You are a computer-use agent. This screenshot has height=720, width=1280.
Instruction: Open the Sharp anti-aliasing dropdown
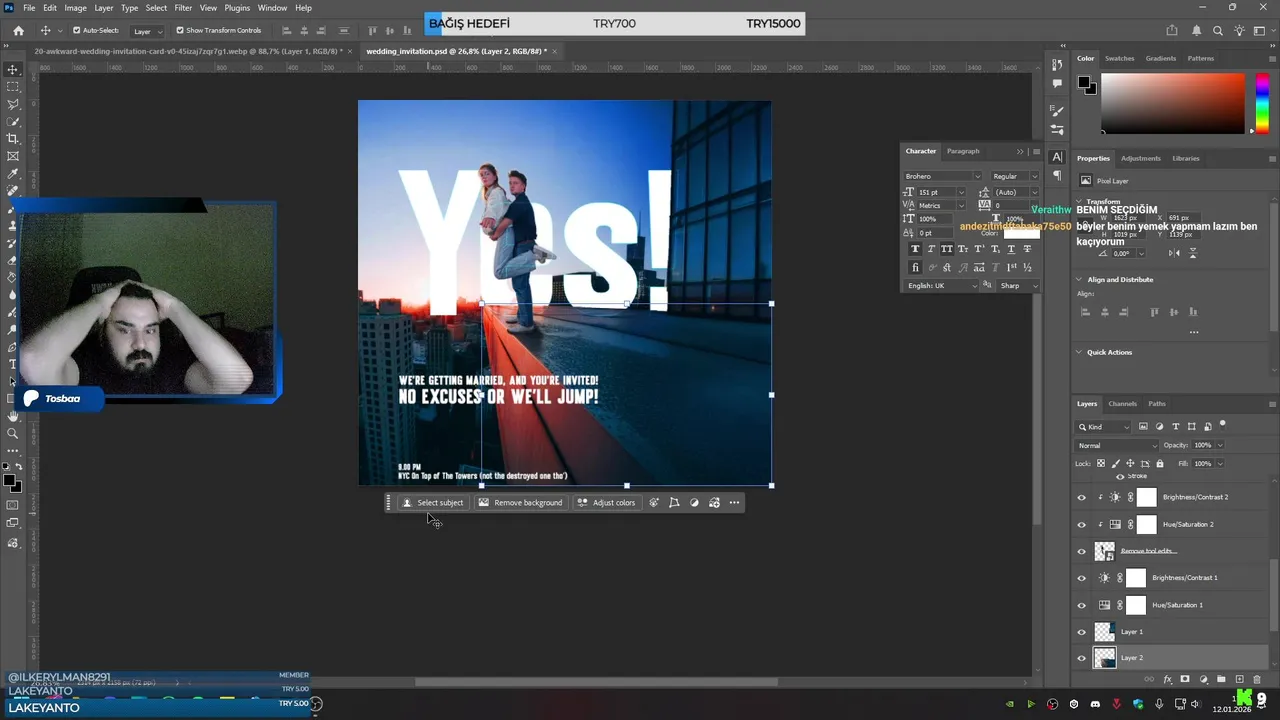point(1018,286)
